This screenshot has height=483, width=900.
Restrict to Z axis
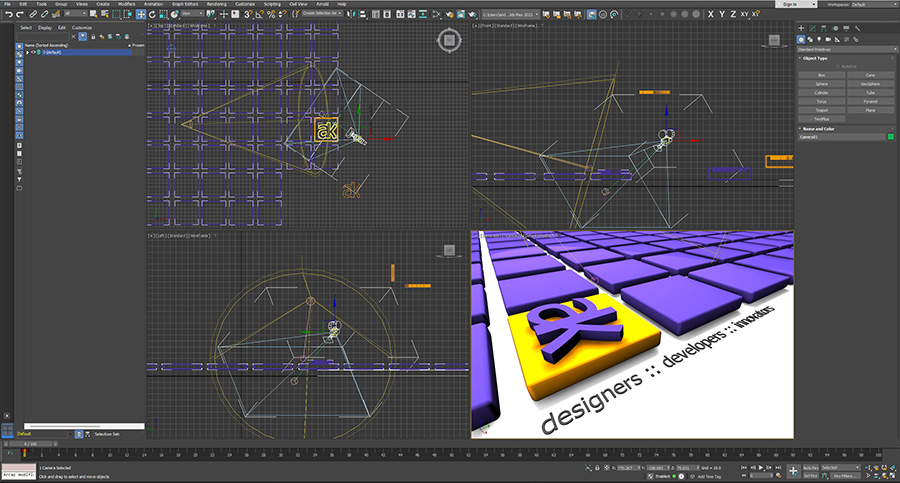point(733,14)
